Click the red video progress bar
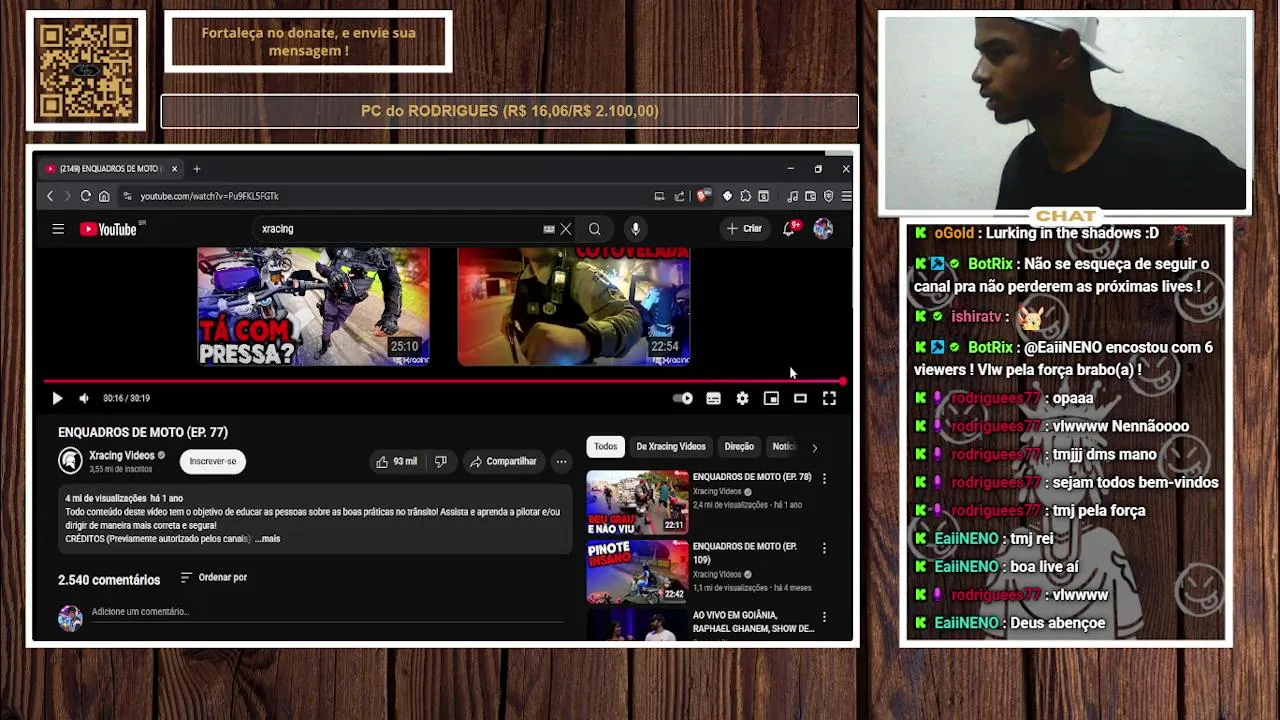The image size is (1280, 720). pyautogui.click(x=445, y=381)
